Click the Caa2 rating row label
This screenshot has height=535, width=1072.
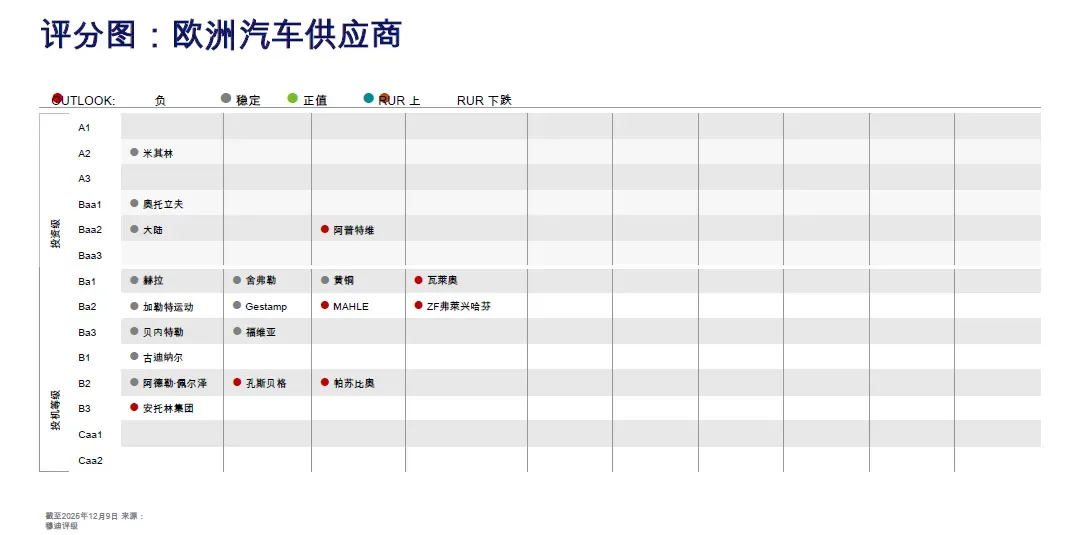point(90,460)
